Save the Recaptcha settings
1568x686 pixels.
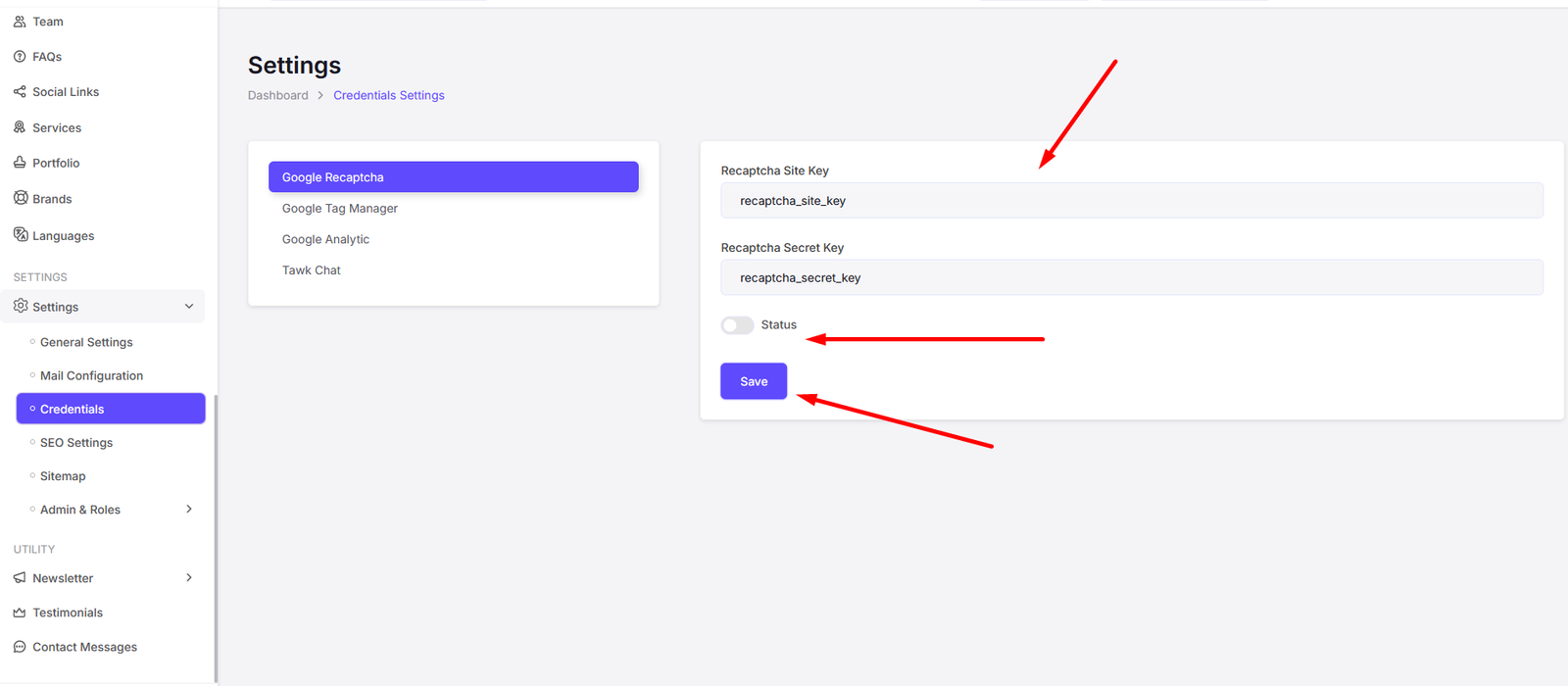tap(754, 381)
